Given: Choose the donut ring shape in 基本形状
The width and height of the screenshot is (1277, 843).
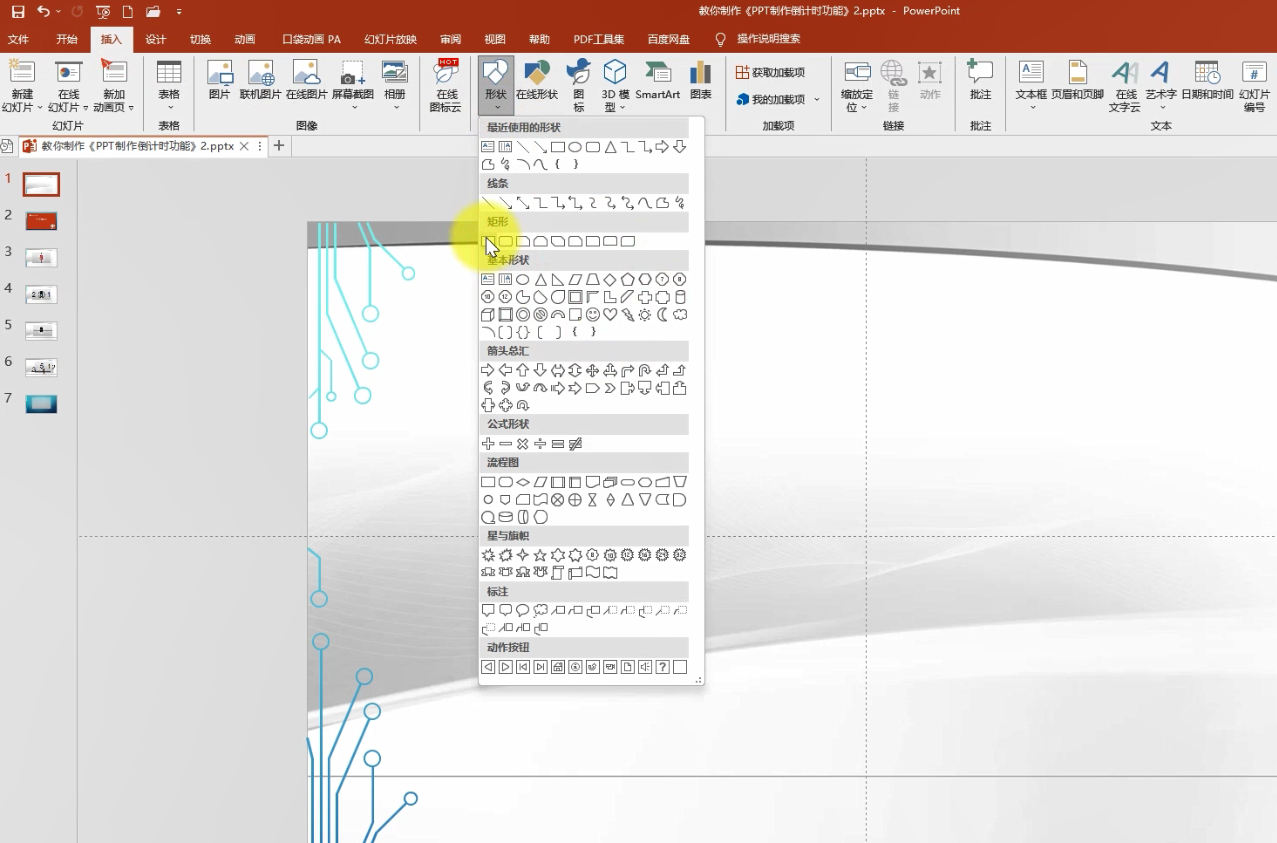Looking at the screenshot, I should point(522,315).
